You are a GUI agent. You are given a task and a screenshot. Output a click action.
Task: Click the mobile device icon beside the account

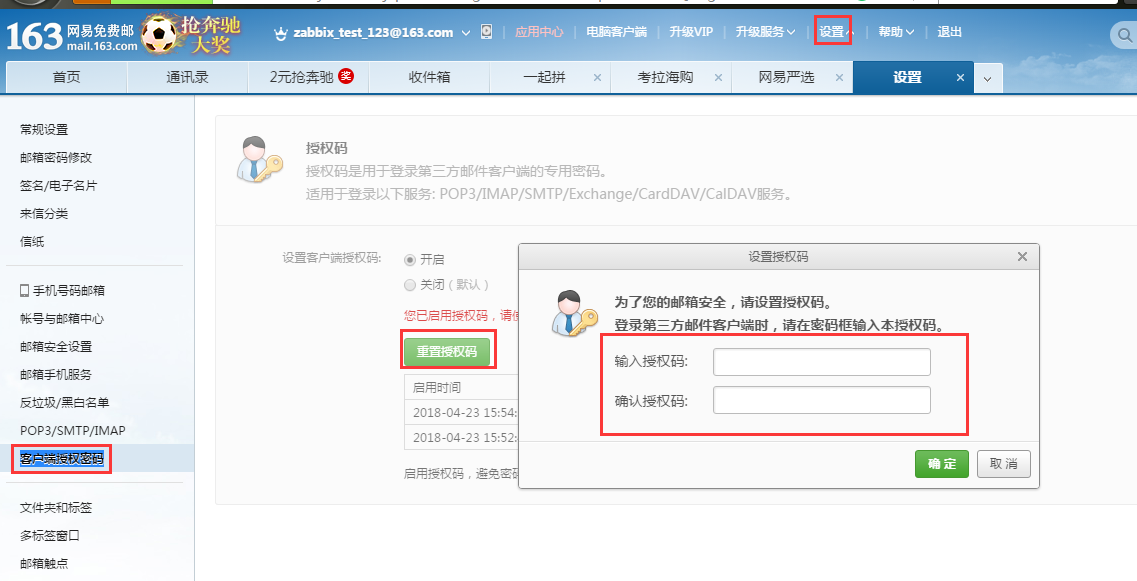[485, 31]
